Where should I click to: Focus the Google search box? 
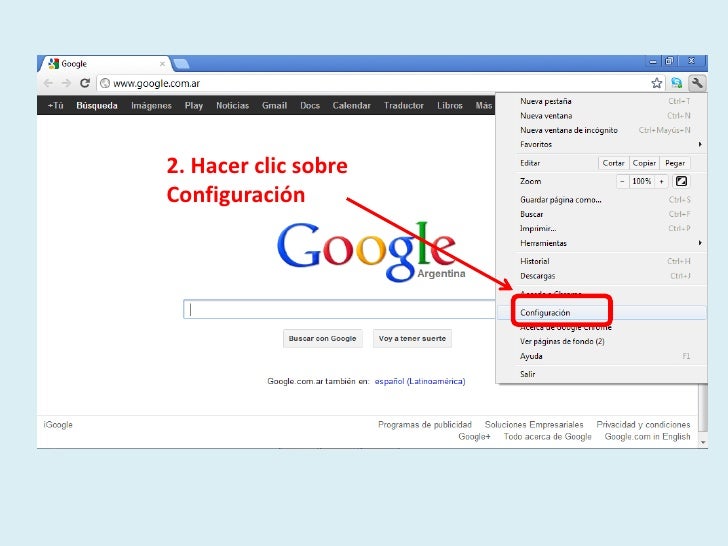click(340, 309)
